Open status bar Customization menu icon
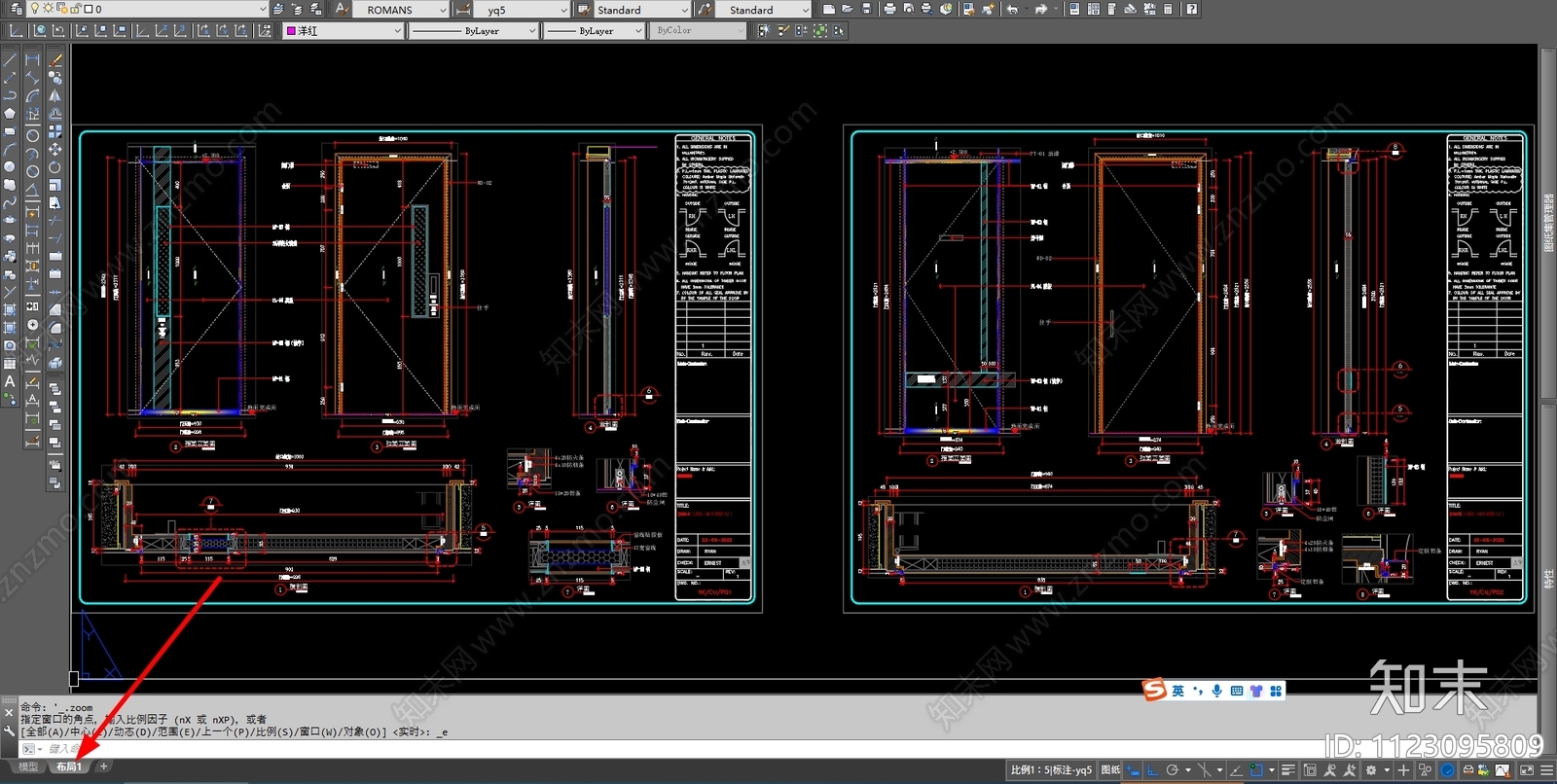1557x784 pixels. (x=1546, y=770)
